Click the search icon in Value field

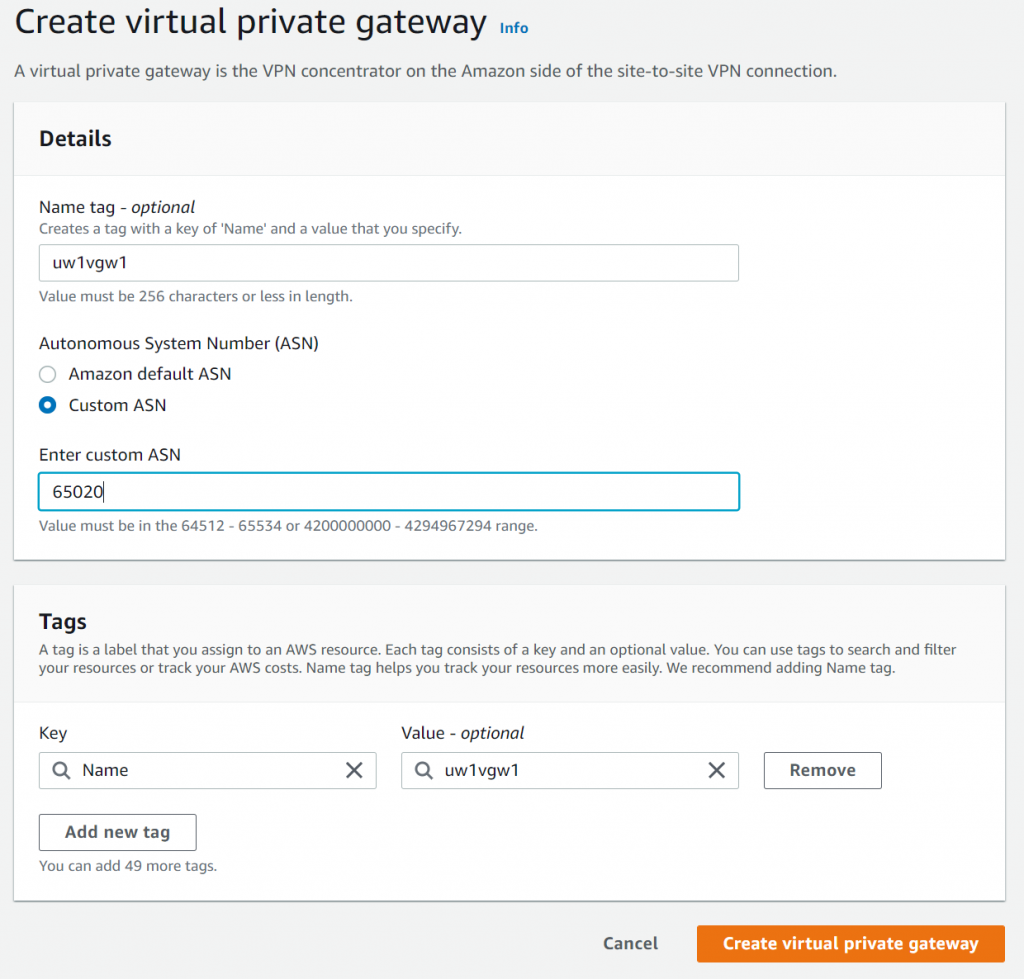(x=424, y=770)
